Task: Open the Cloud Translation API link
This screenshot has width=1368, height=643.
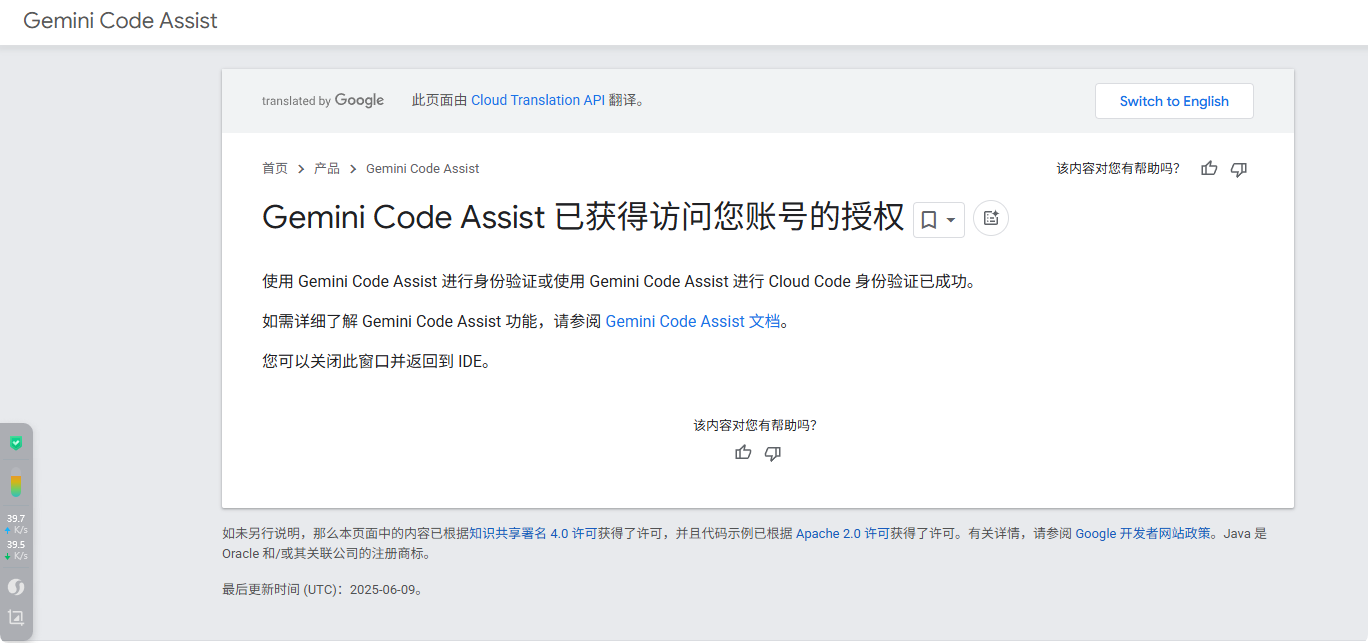Action: coord(538,100)
